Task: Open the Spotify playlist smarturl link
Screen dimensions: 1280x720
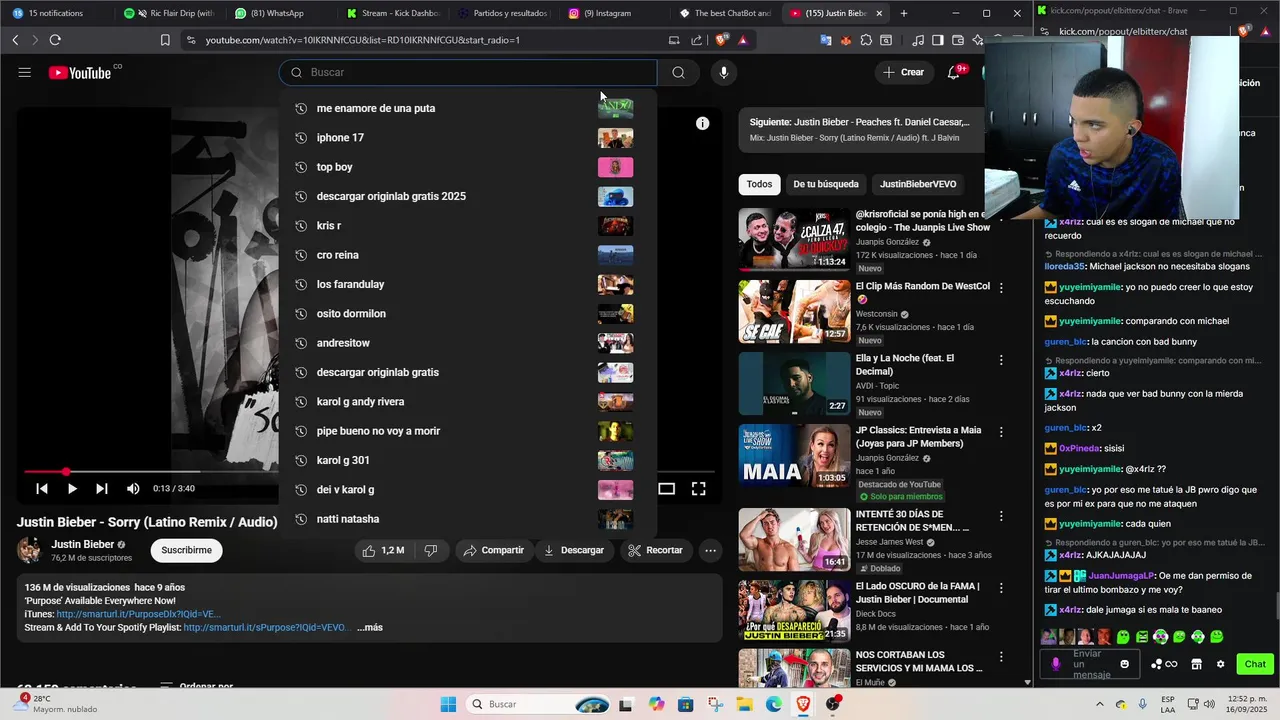Action: [x=267, y=628]
